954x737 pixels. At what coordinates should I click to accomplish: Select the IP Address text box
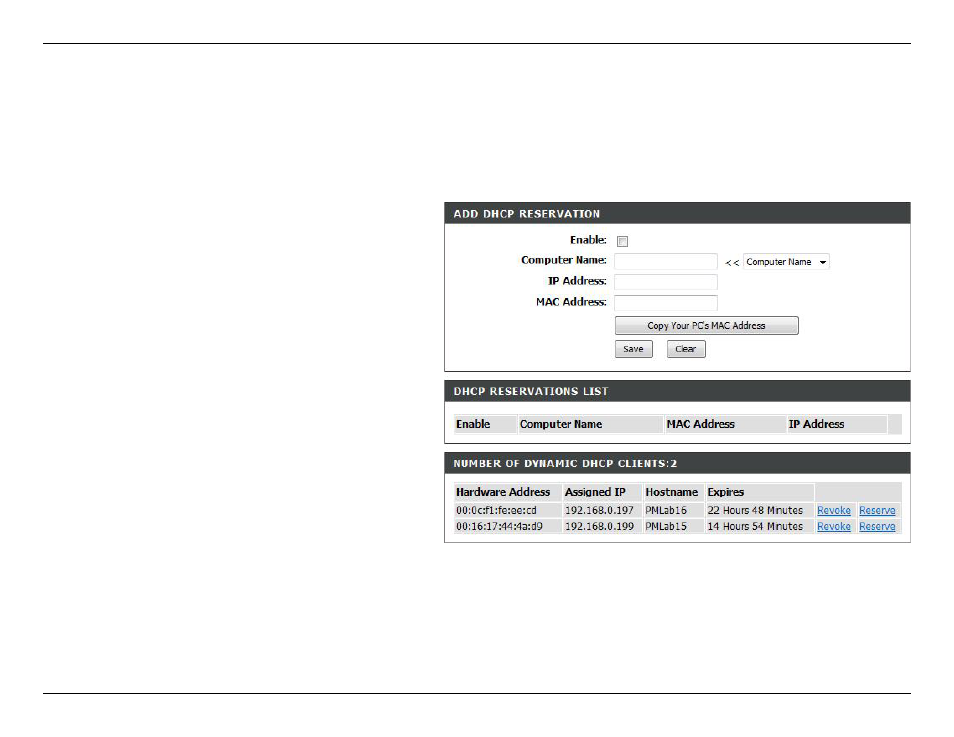[666, 282]
